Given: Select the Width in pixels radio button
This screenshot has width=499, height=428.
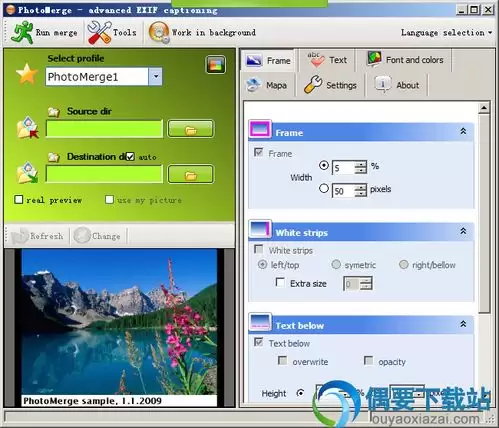Looking at the screenshot, I should click(x=324, y=189).
